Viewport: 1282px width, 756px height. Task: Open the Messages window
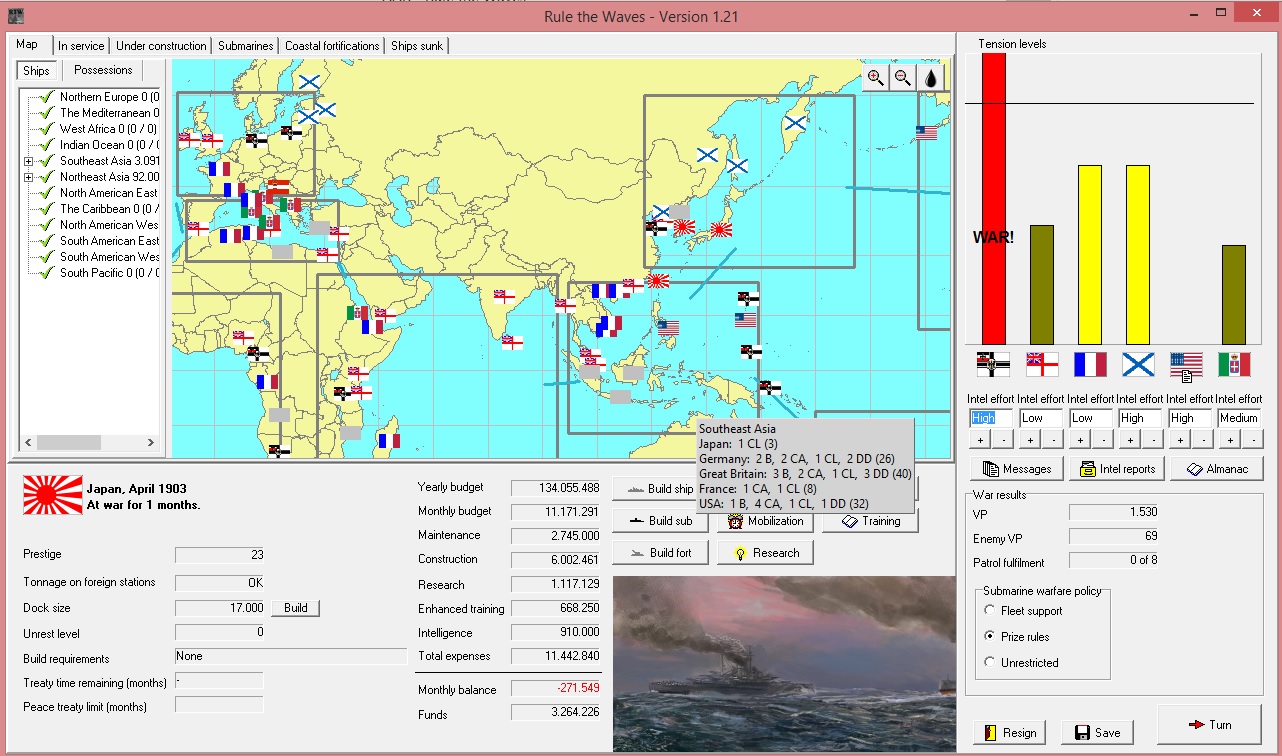pyautogui.click(x=1017, y=469)
